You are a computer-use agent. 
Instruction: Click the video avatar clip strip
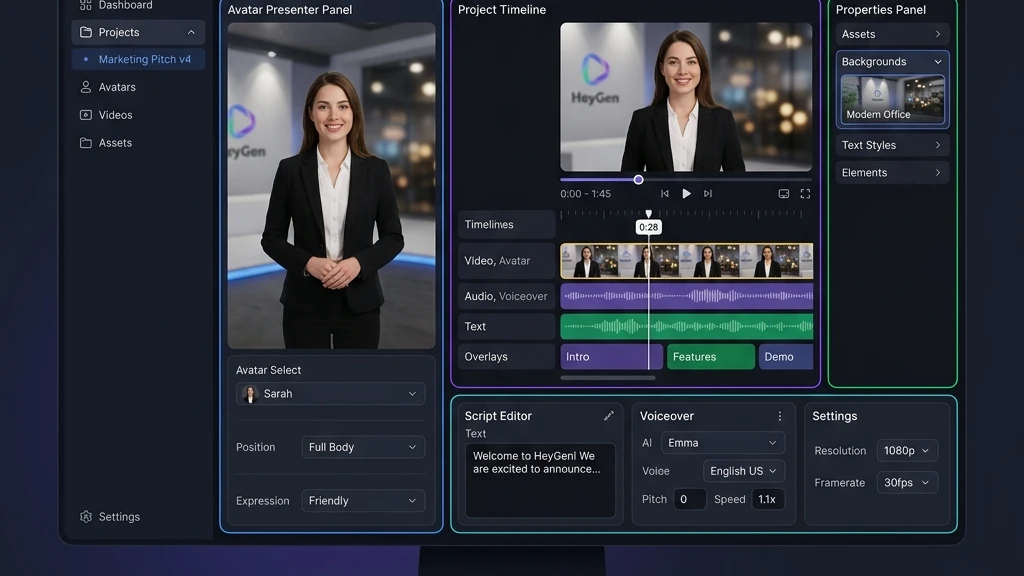tap(686, 261)
